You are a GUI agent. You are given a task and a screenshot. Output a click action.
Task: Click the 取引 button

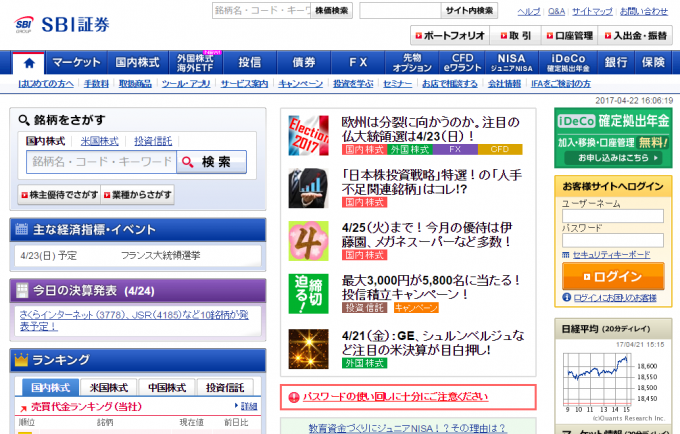point(516,36)
